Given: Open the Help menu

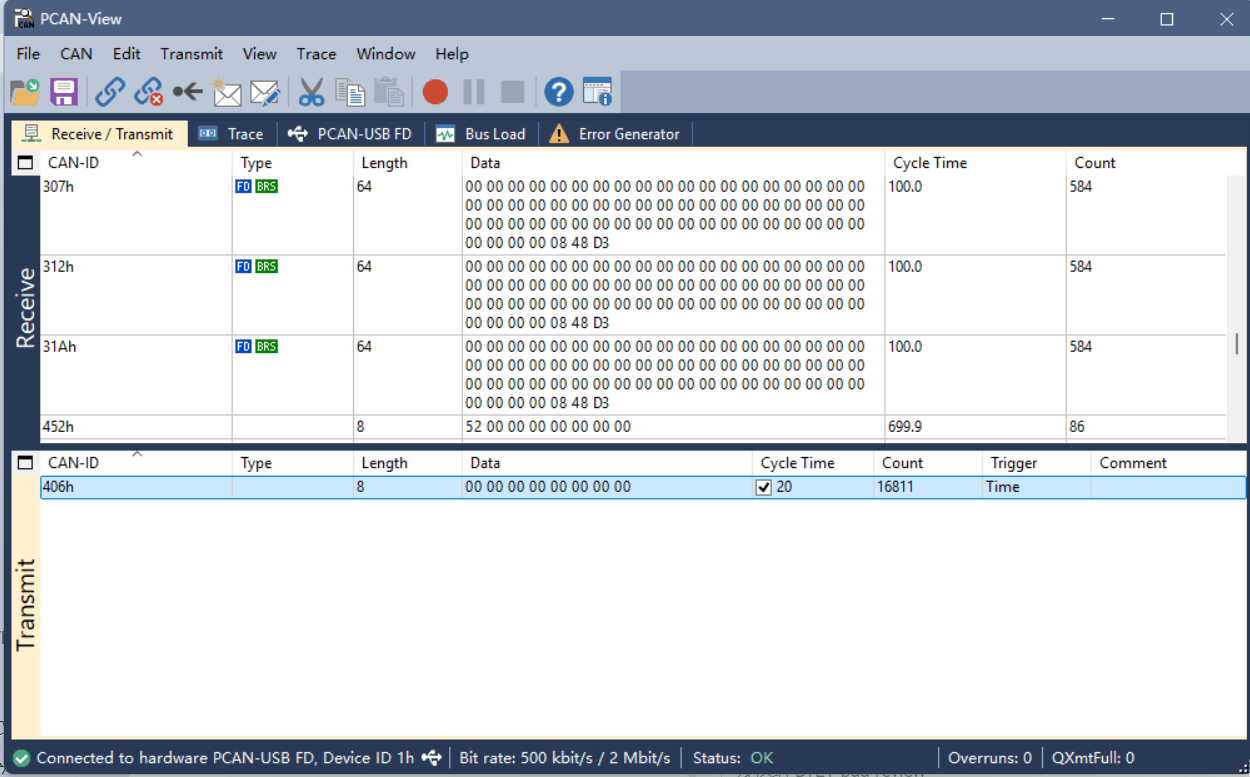Looking at the screenshot, I should 452,54.
